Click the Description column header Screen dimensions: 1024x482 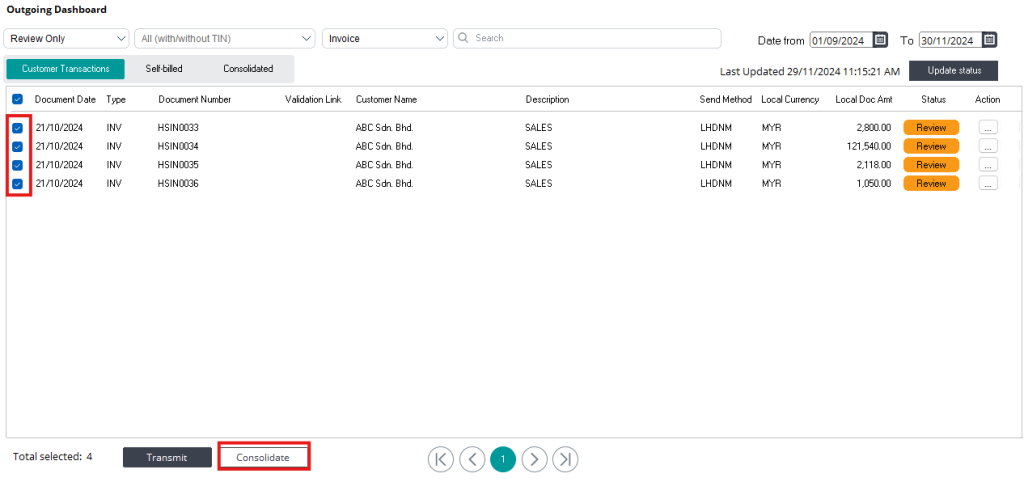[x=547, y=99]
